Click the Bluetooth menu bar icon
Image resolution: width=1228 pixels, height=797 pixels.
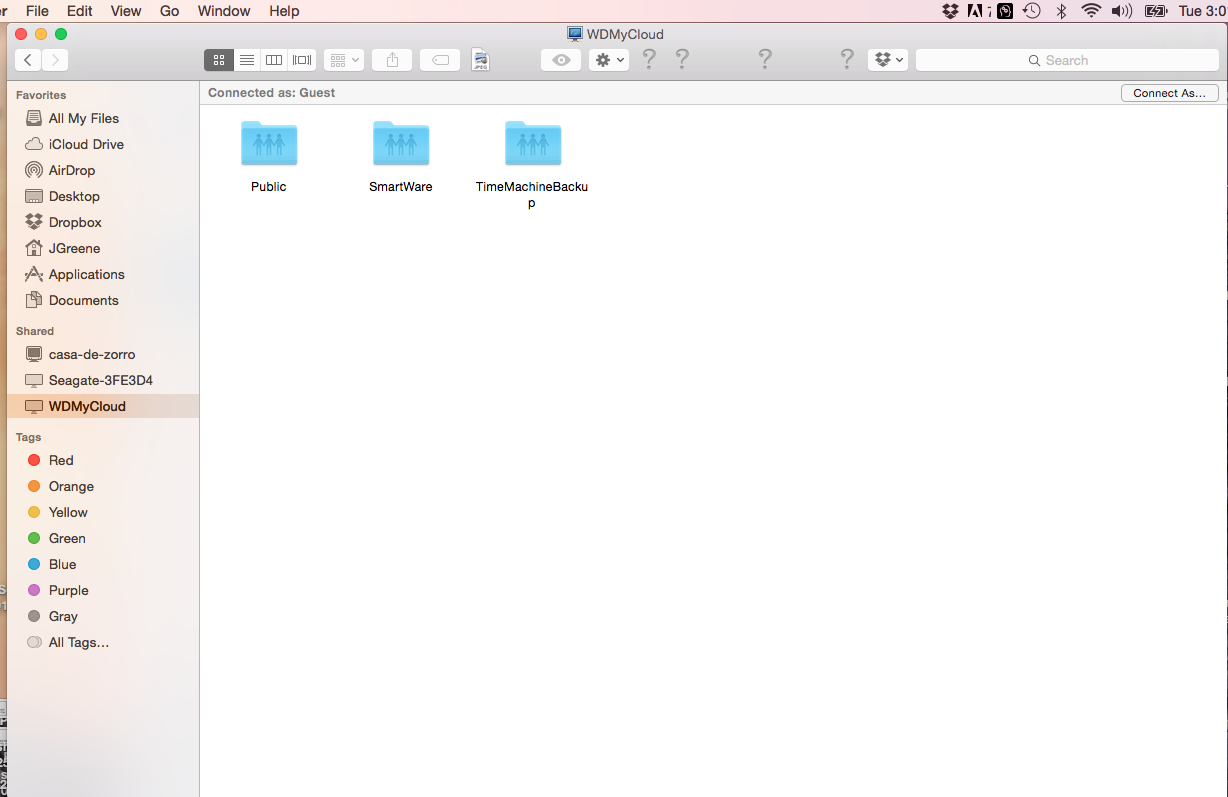[x=1062, y=11]
